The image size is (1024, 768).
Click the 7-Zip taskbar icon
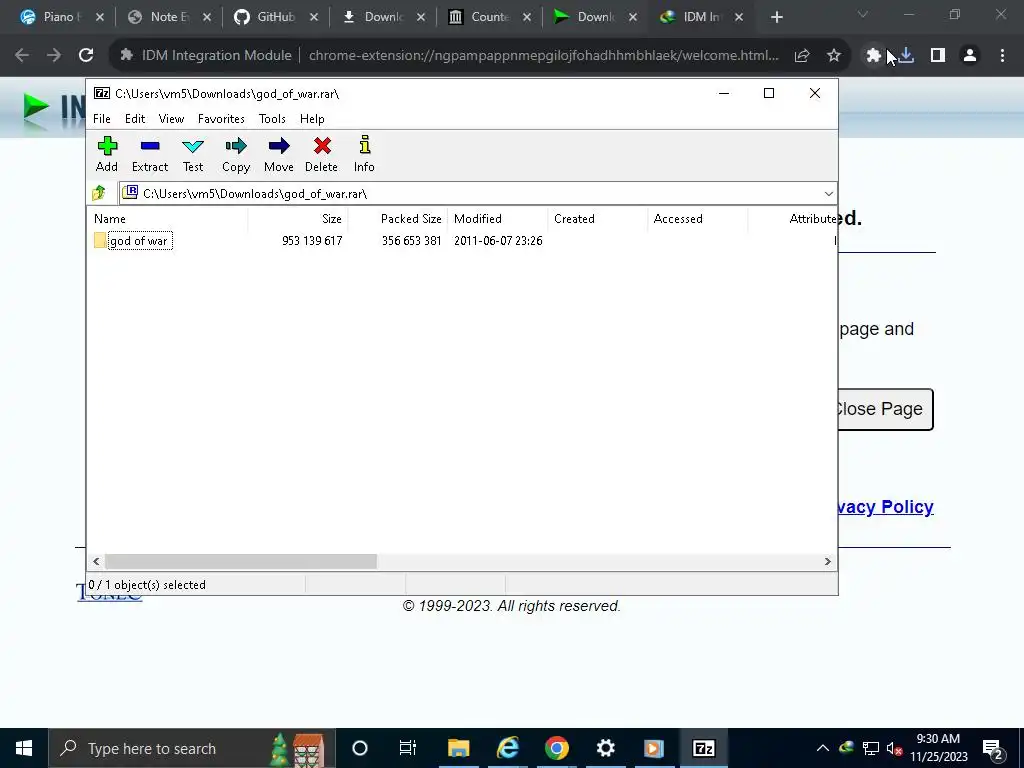[x=703, y=748]
